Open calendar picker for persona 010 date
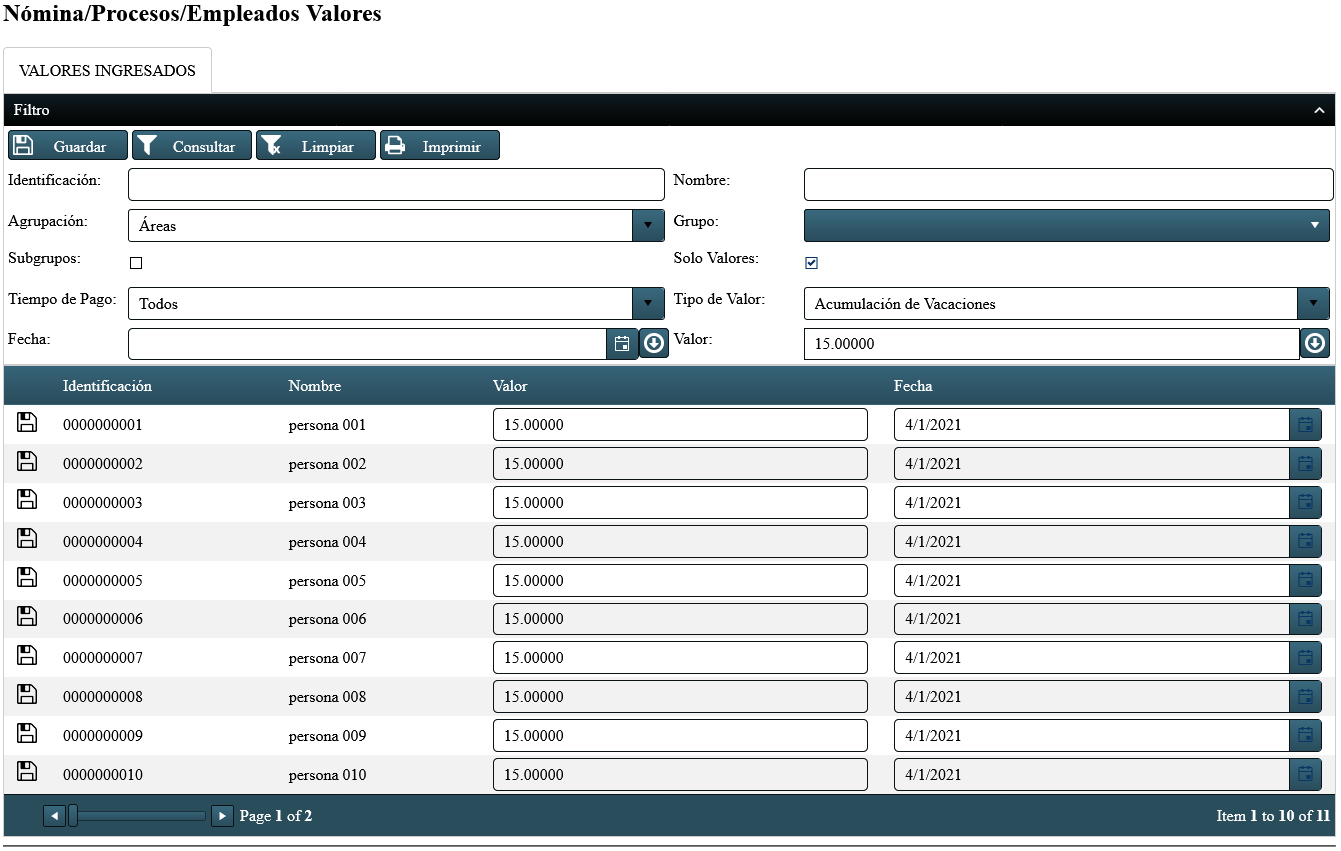This screenshot has width=1341, height=851. tap(1305, 775)
